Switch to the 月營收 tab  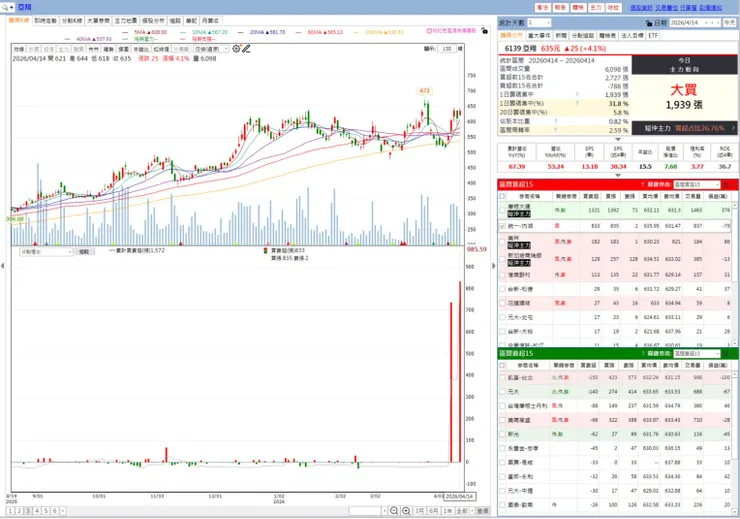click(210, 21)
